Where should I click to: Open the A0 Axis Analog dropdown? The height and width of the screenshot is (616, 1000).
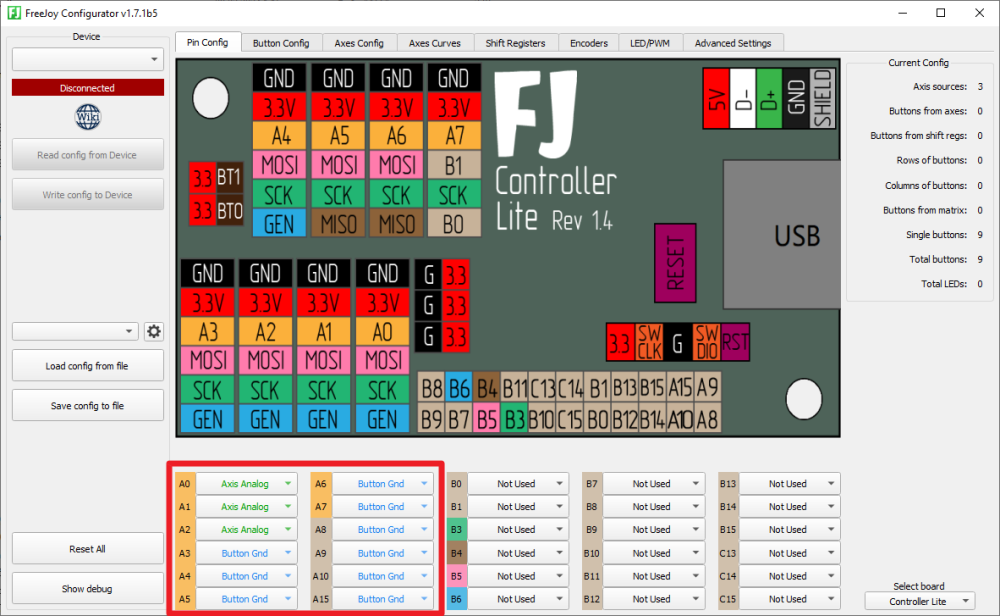click(x=246, y=484)
